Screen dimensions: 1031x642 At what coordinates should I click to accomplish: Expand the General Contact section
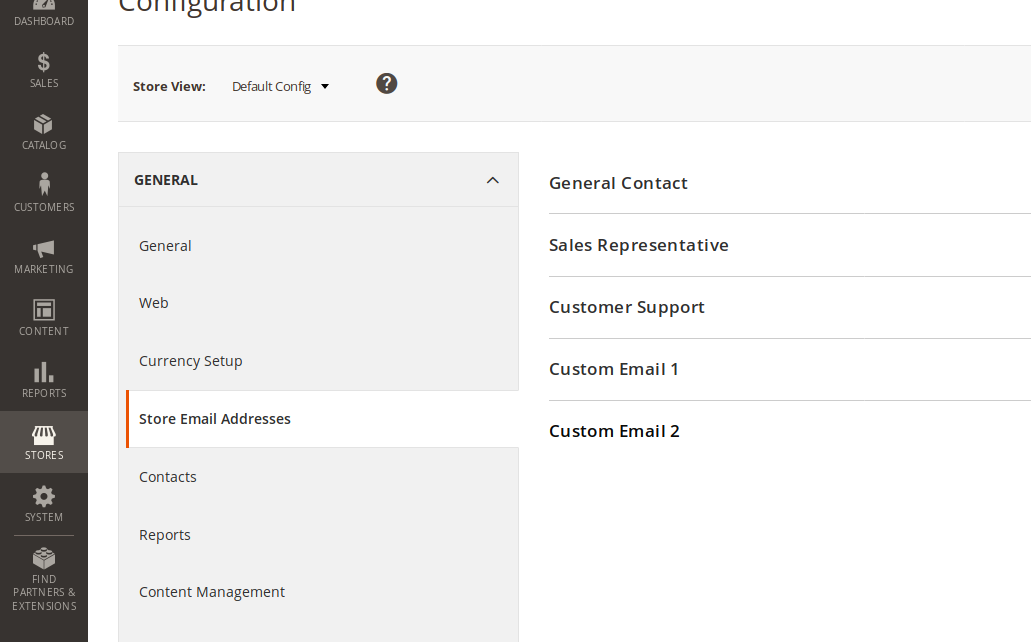click(618, 183)
